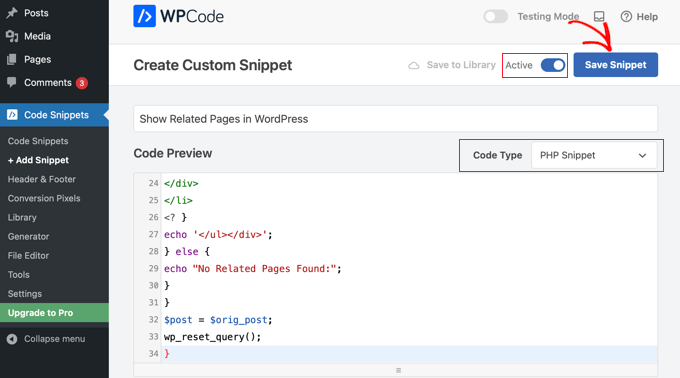Click the wp_reset_query(); code line
The width and height of the screenshot is (680, 378).
tap(212, 337)
